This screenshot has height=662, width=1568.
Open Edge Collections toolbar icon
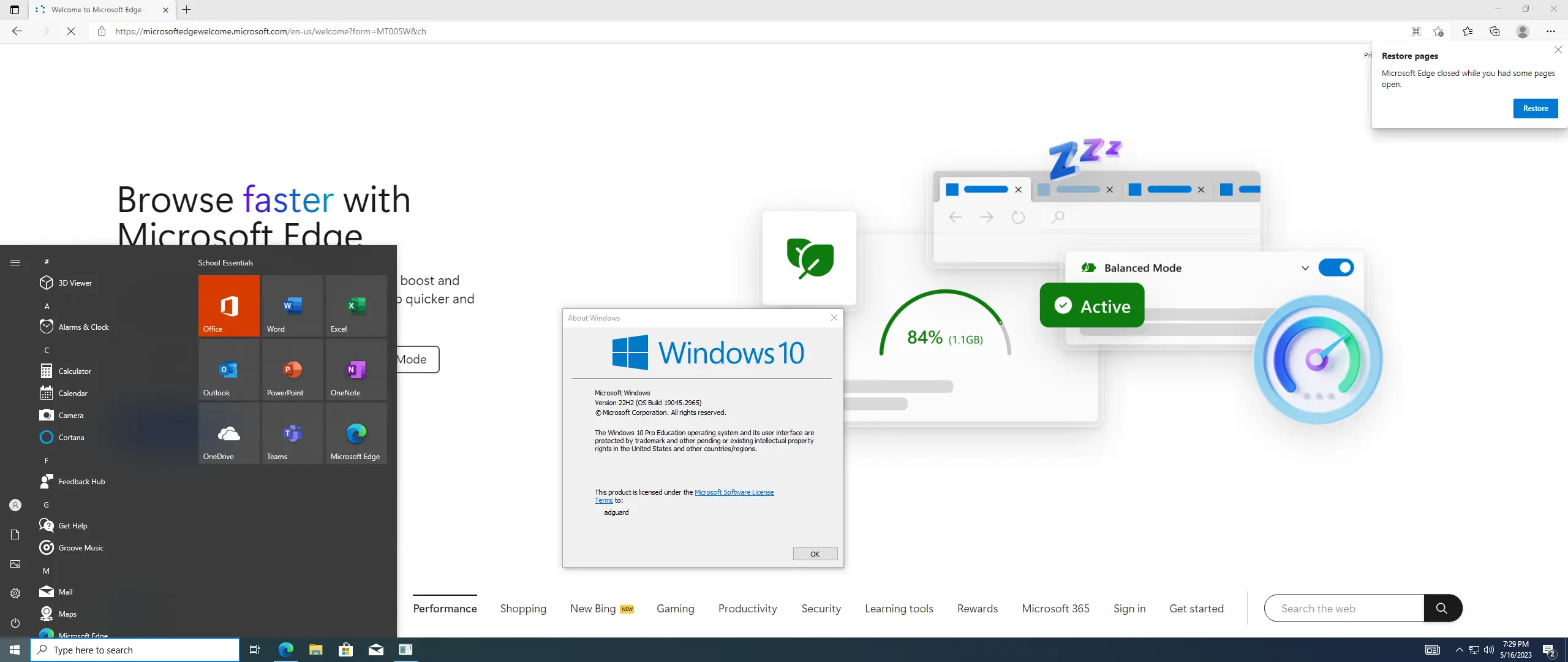[x=1494, y=31]
